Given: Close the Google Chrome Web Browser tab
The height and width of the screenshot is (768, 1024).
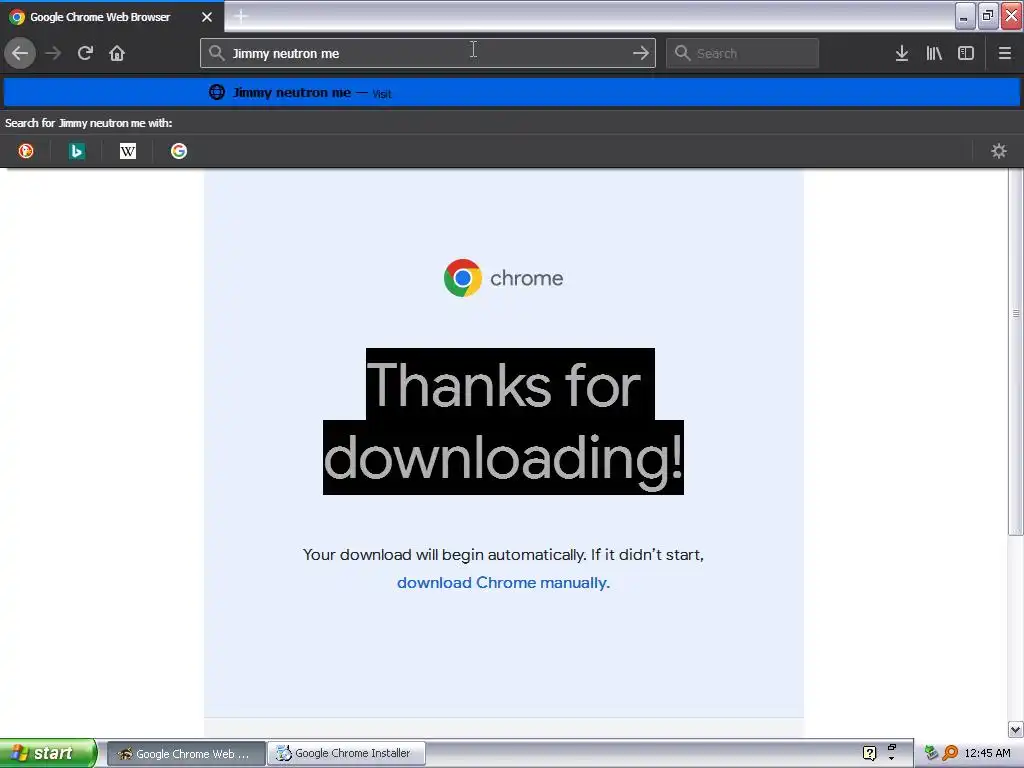Looking at the screenshot, I should pyautogui.click(x=206, y=17).
